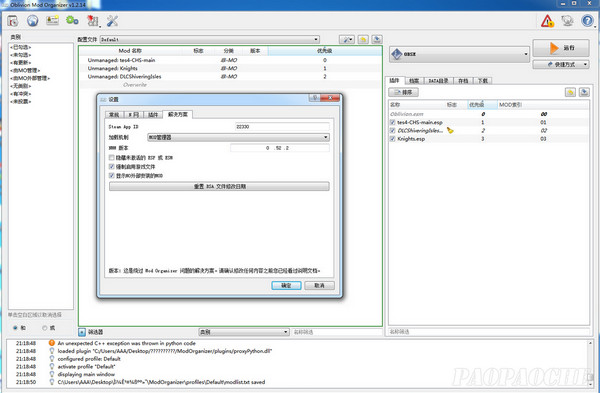Open the OBSE executable dropdown
The height and width of the screenshot is (393, 600).
459,54
